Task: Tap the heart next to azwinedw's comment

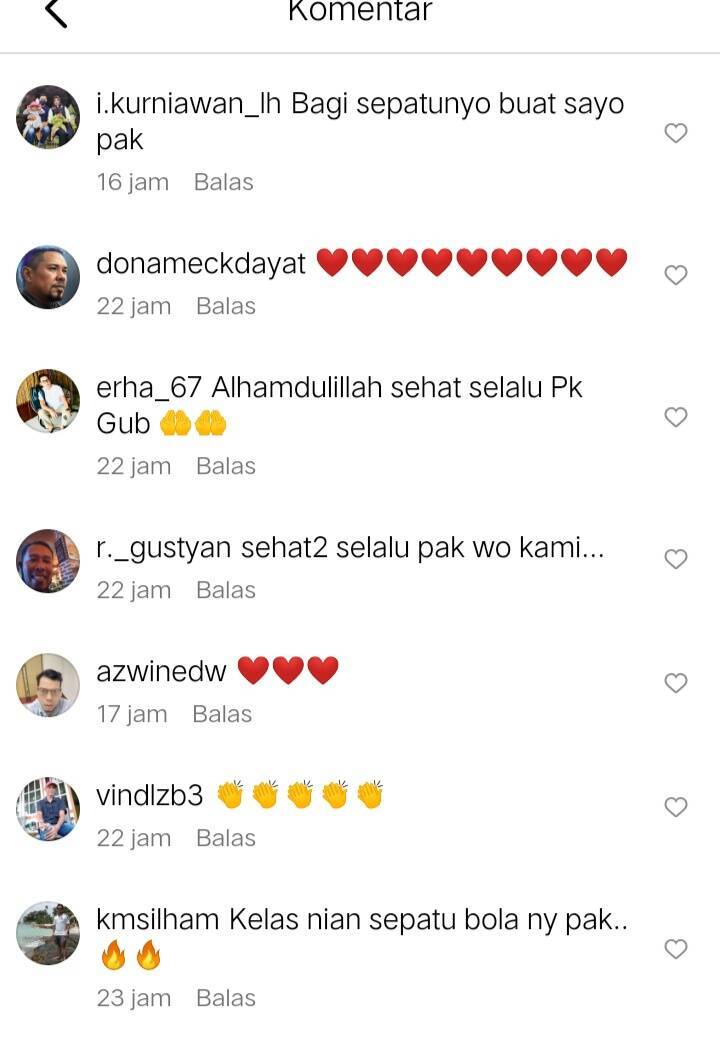Action: pyautogui.click(x=676, y=683)
